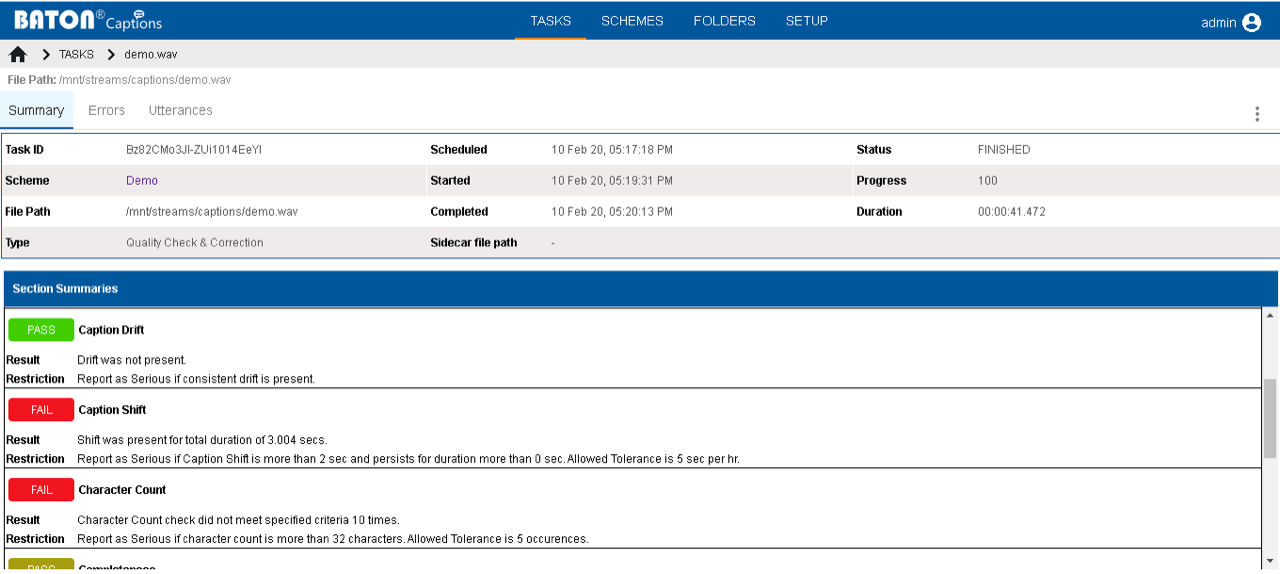The width and height of the screenshot is (1280, 574).
Task: Switch to the Summary tab
Action: (x=36, y=111)
